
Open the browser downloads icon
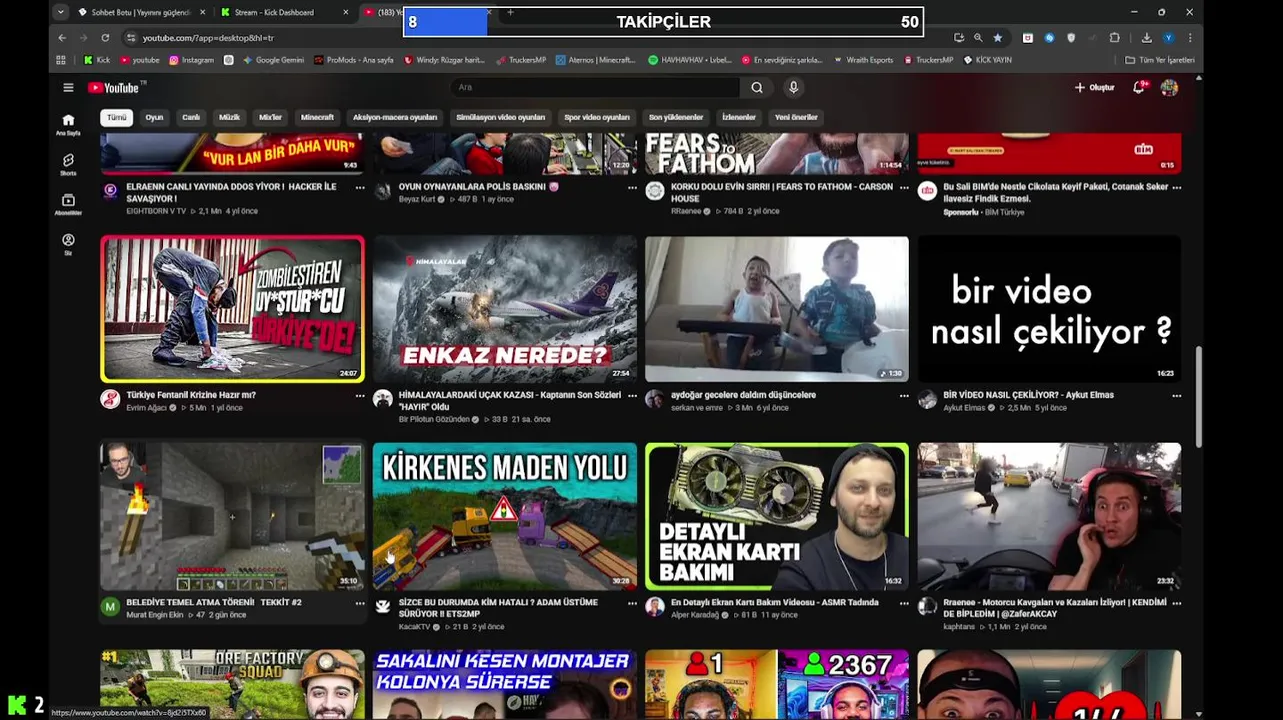click(x=1146, y=38)
